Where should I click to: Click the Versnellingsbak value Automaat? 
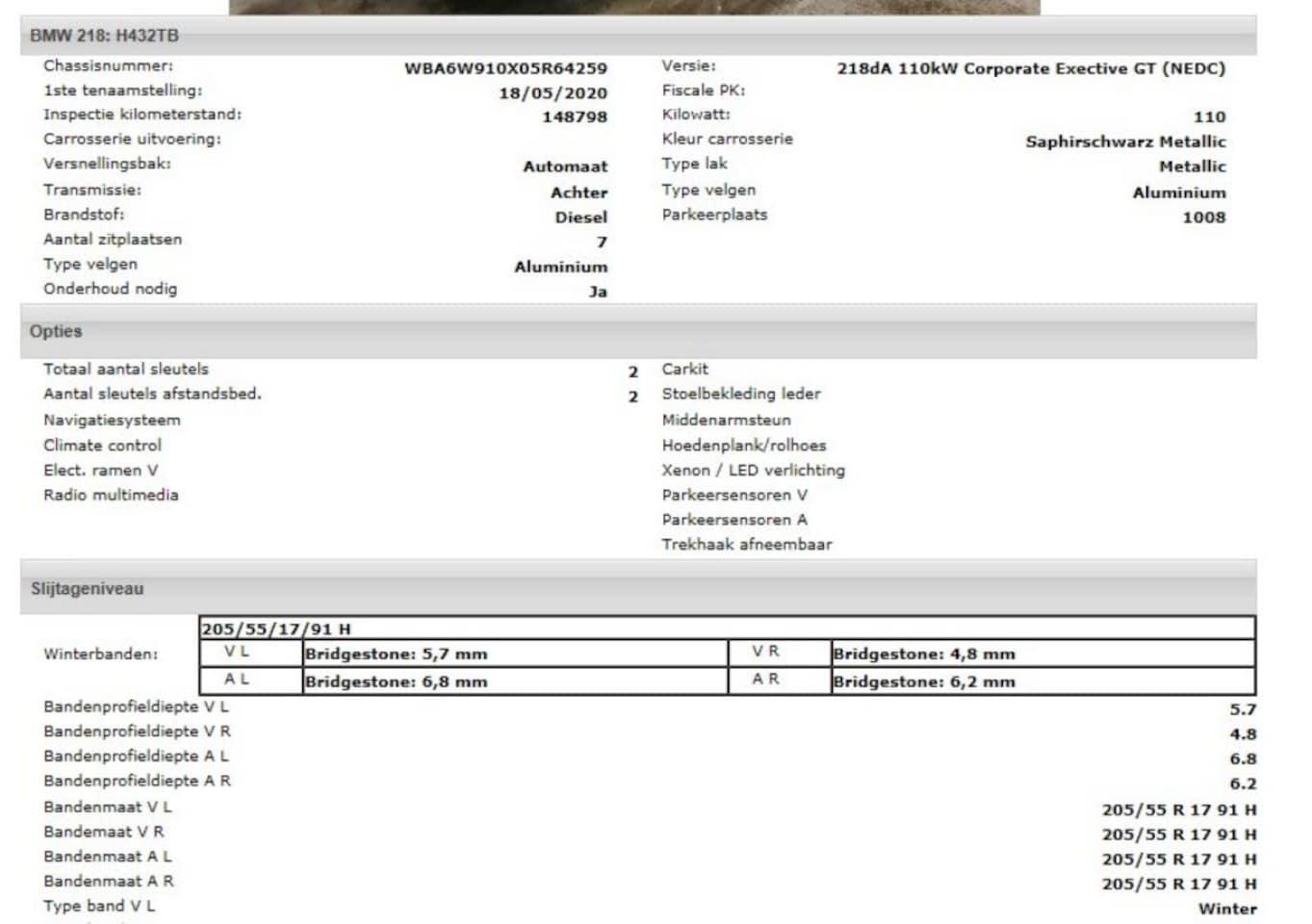565,167
